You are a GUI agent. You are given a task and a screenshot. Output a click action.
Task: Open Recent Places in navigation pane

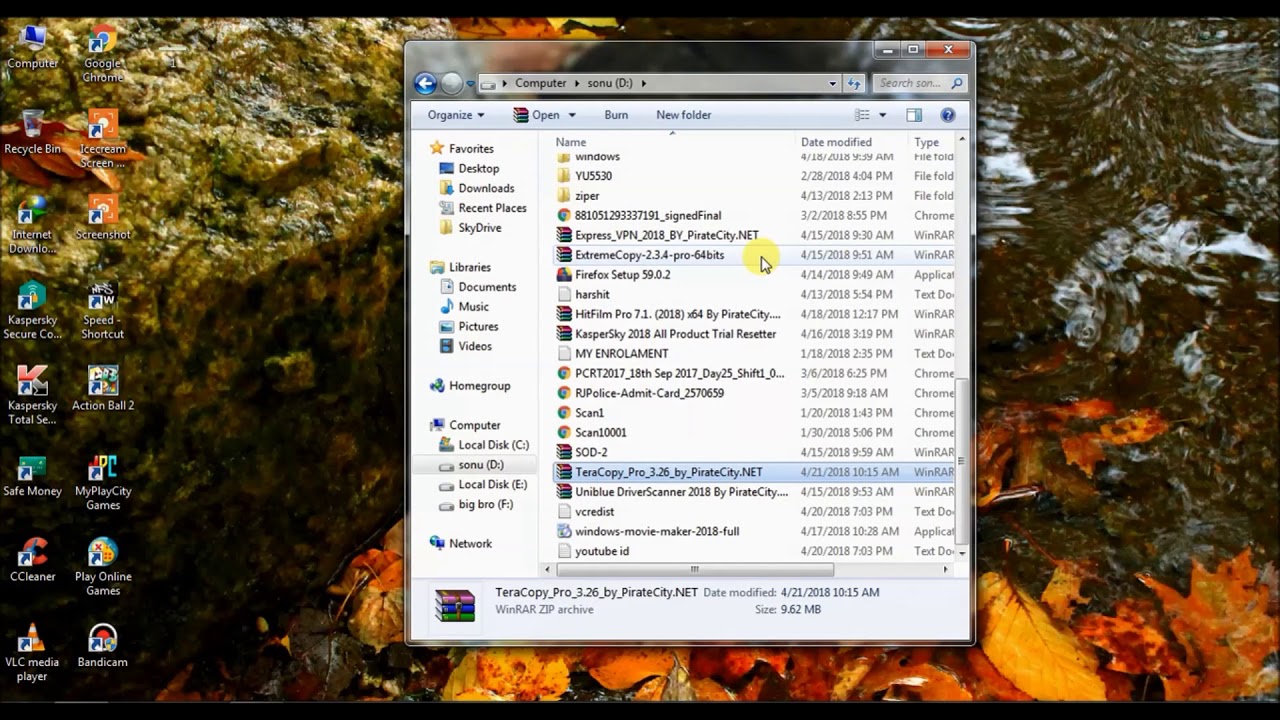click(492, 208)
